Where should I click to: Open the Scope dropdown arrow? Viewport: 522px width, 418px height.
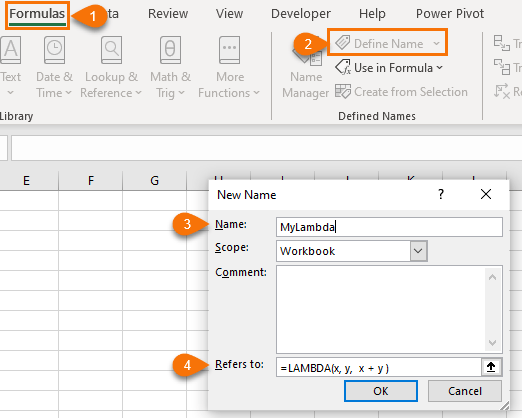pyautogui.click(x=418, y=251)
